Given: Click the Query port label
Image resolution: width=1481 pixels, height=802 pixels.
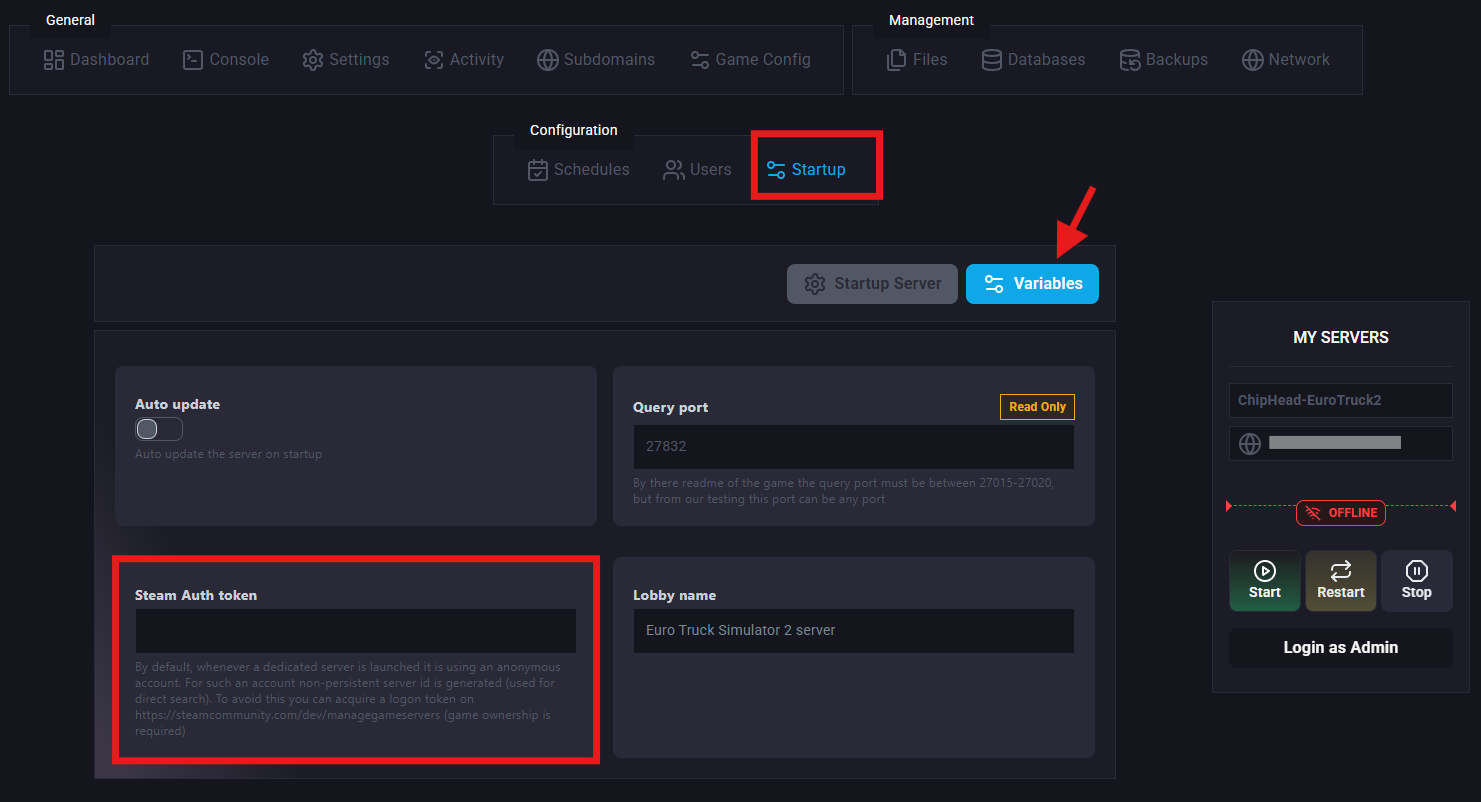Looking at the screenshot, I should point(671,407).
